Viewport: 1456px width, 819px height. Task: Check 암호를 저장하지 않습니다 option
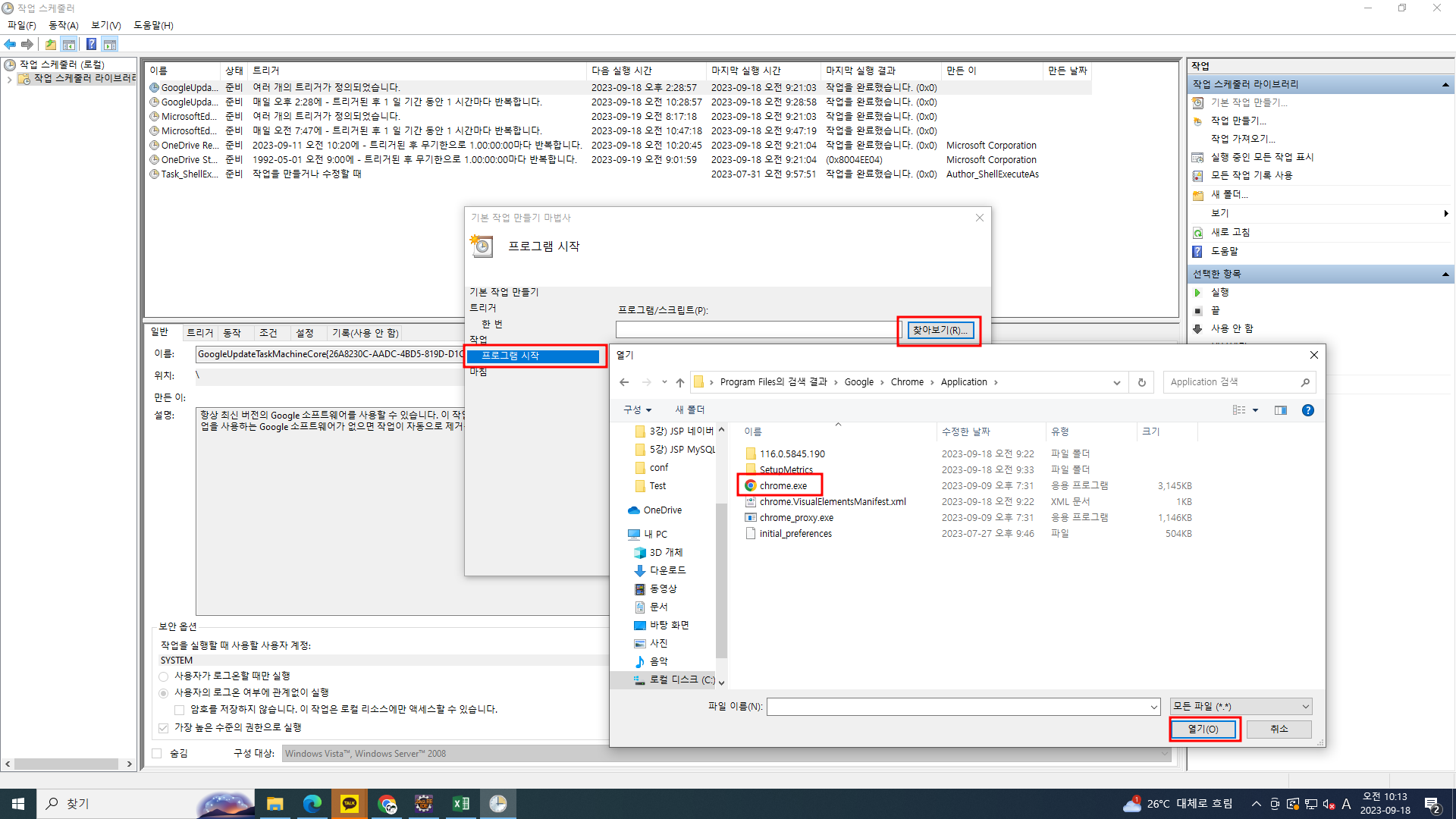click(x=180, y=710)
